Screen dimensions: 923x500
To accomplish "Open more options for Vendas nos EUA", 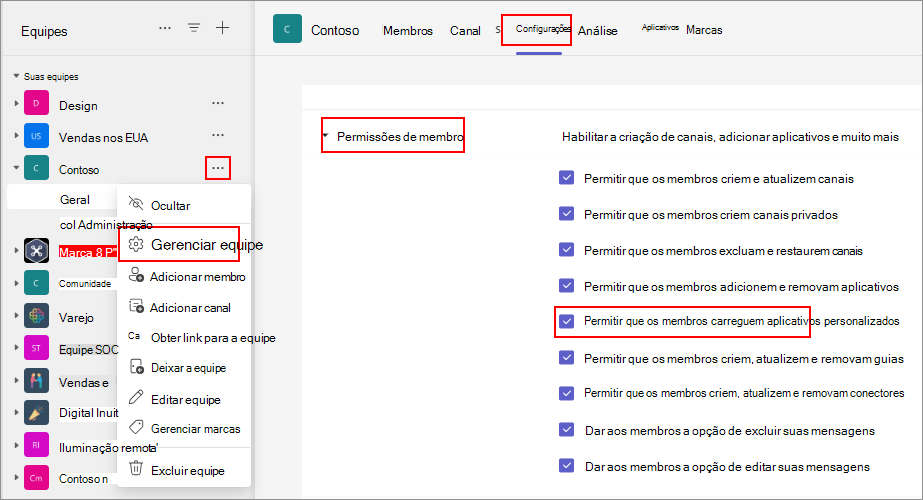I will point(218,135).
